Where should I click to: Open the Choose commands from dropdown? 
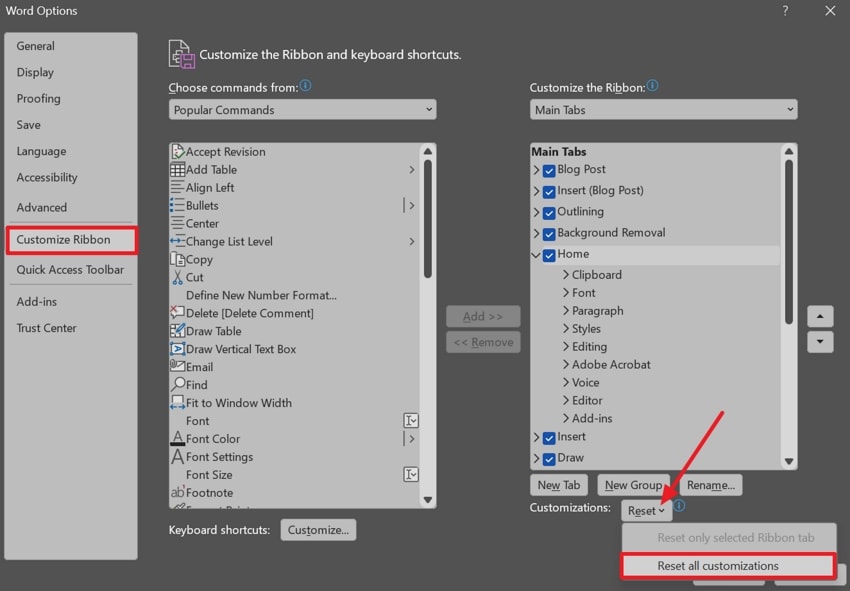pos(302,110)
